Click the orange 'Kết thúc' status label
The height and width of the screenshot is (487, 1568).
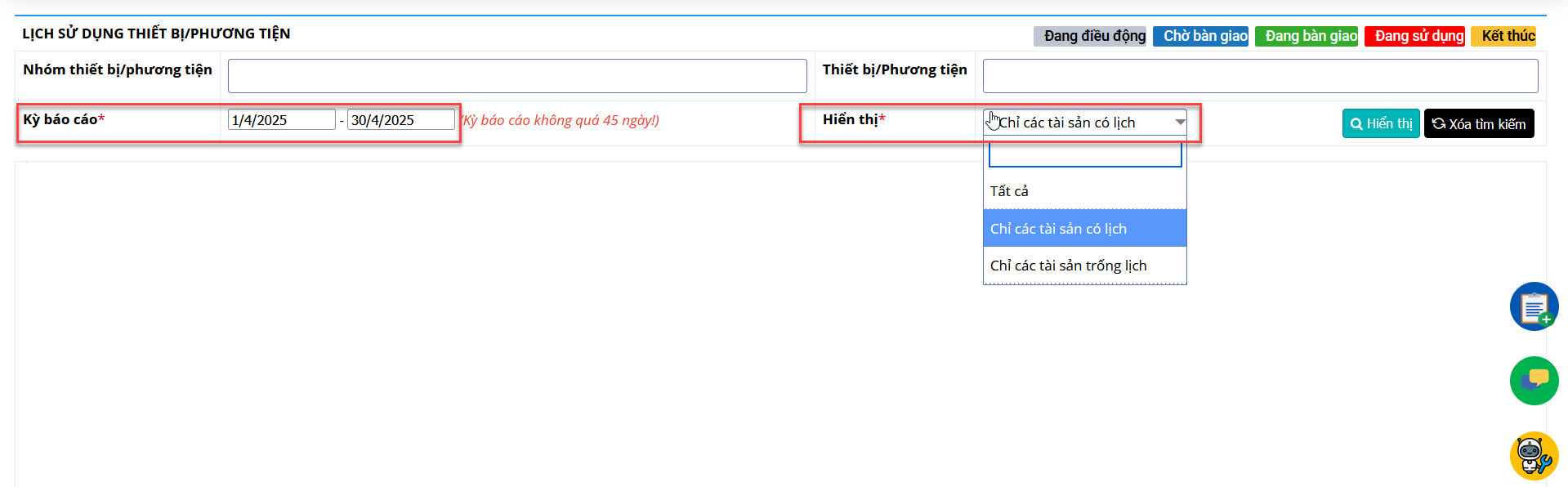coord(1503,36)
